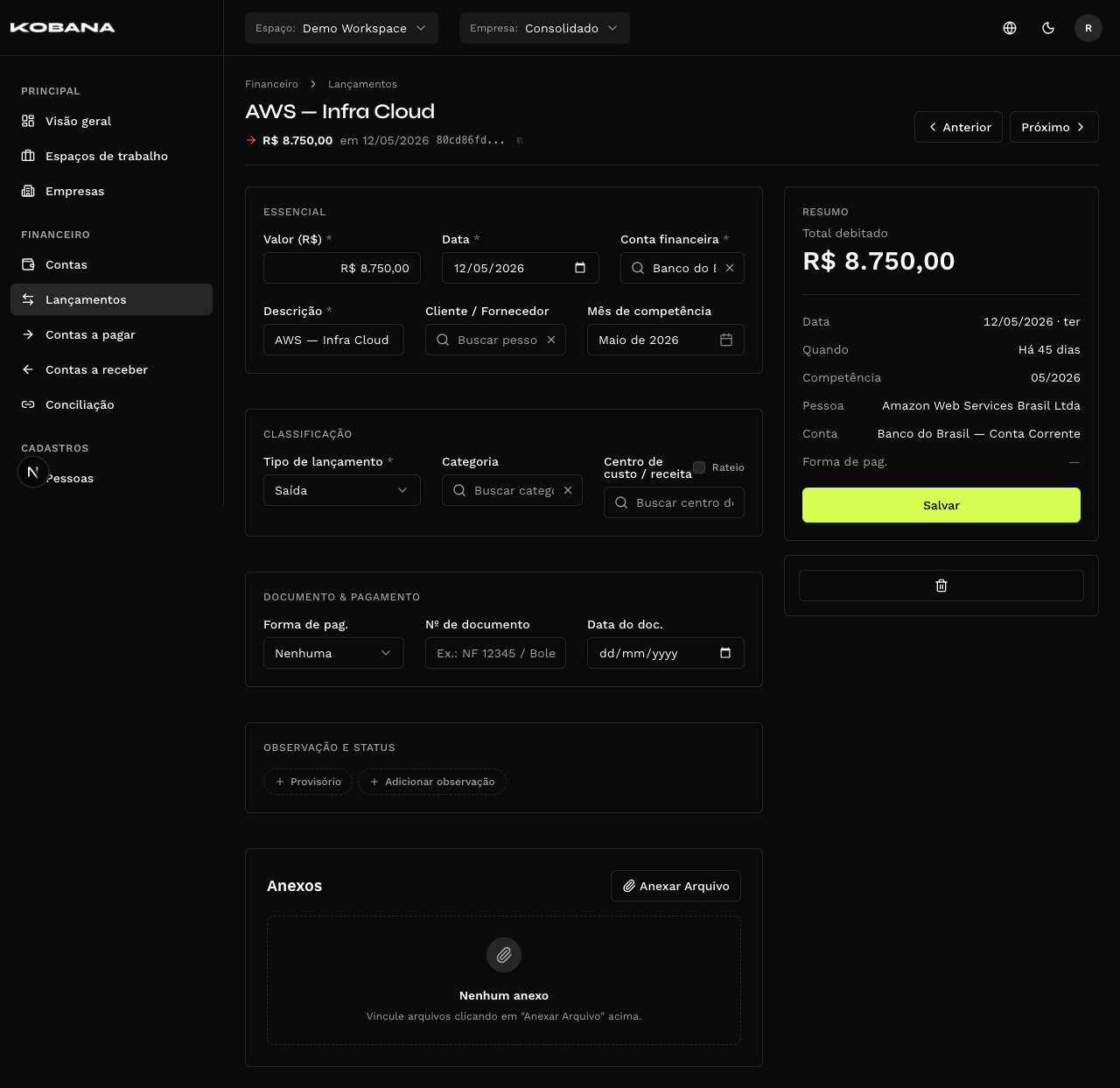Open Espaços de trabalho in sidebar
Image resolution: width=1120 pixels, height=1088 pixels.
[x=111, y=156]
